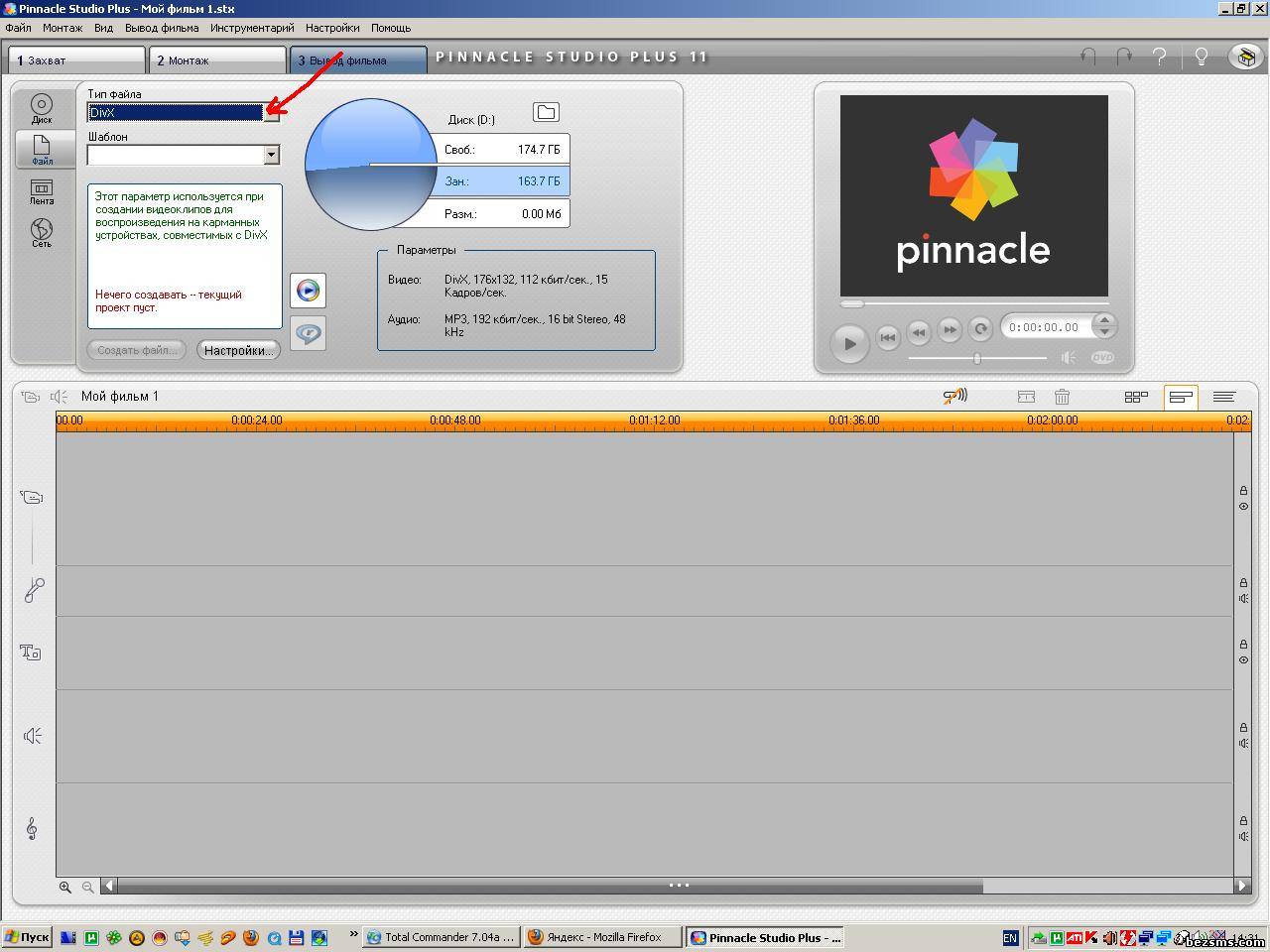Click the voice-over microphone track icon

pos(34,590)
